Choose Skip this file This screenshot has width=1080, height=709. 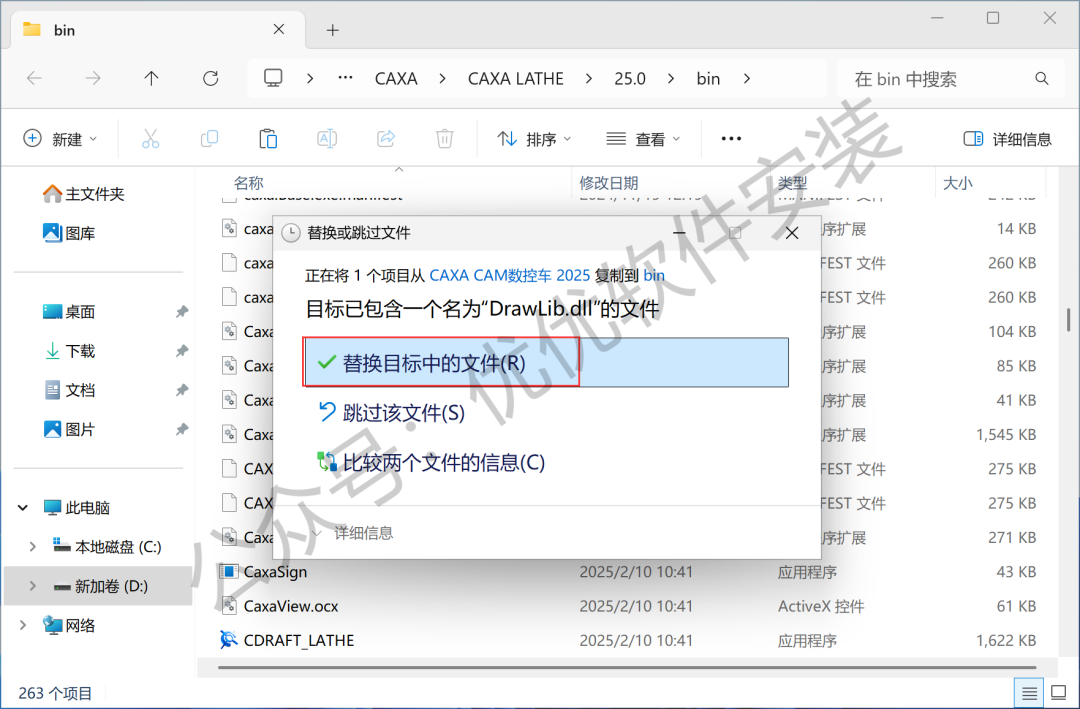click(x=391, y=413)
